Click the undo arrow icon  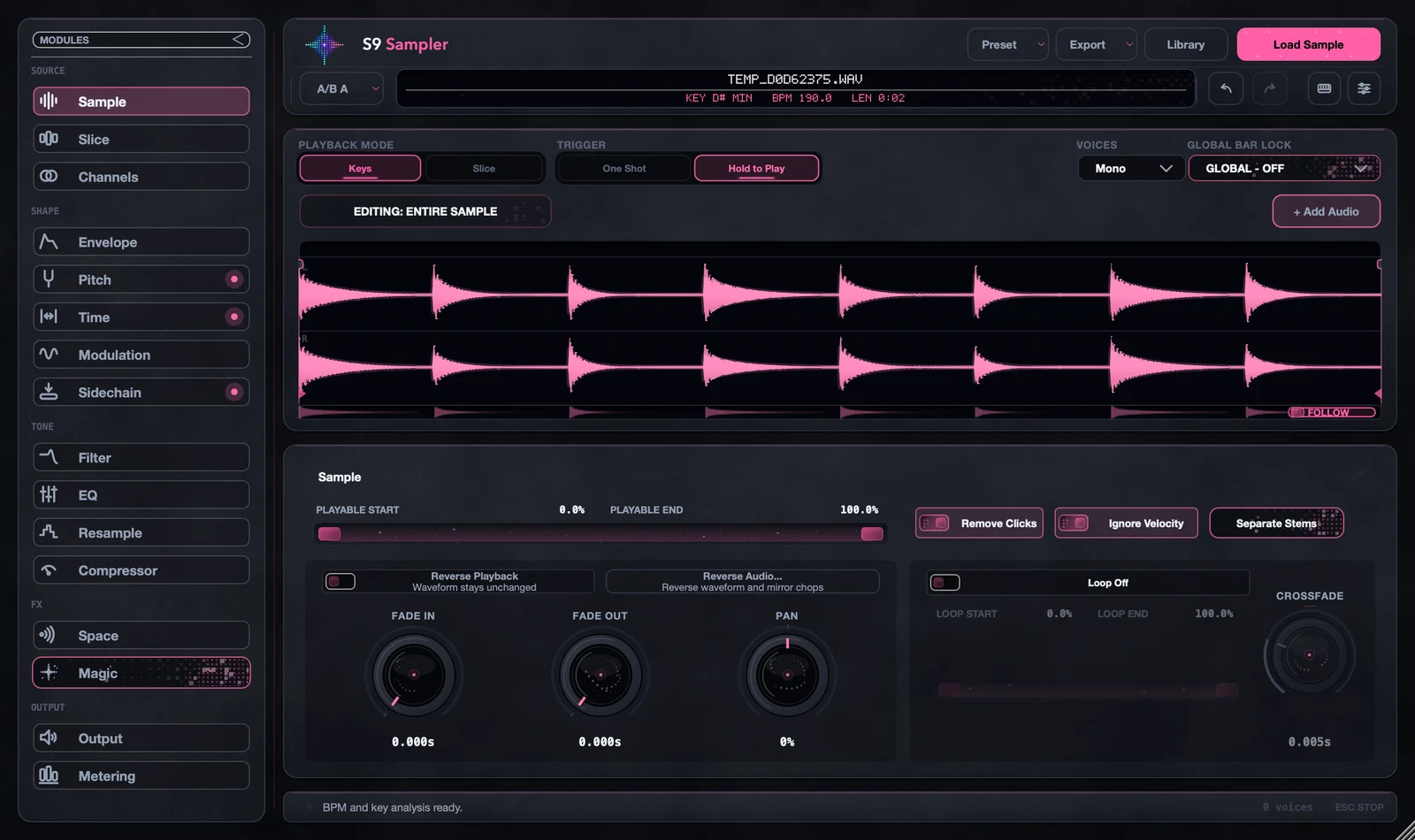tap(1226, 88)
